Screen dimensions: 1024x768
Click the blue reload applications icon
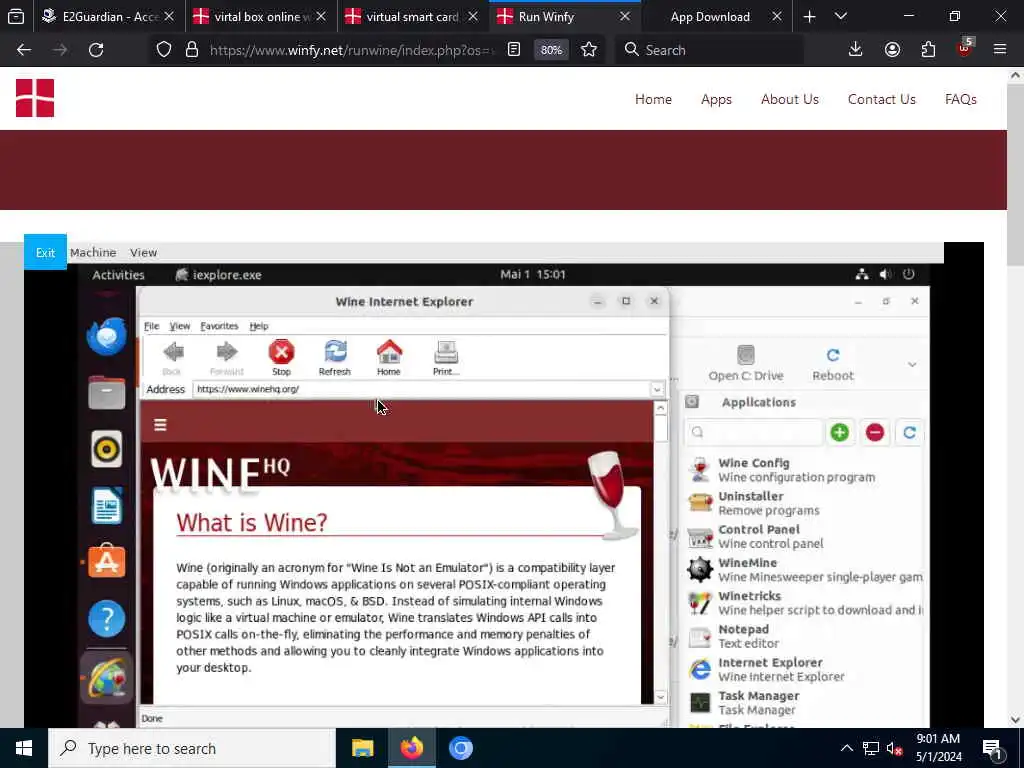909,432
